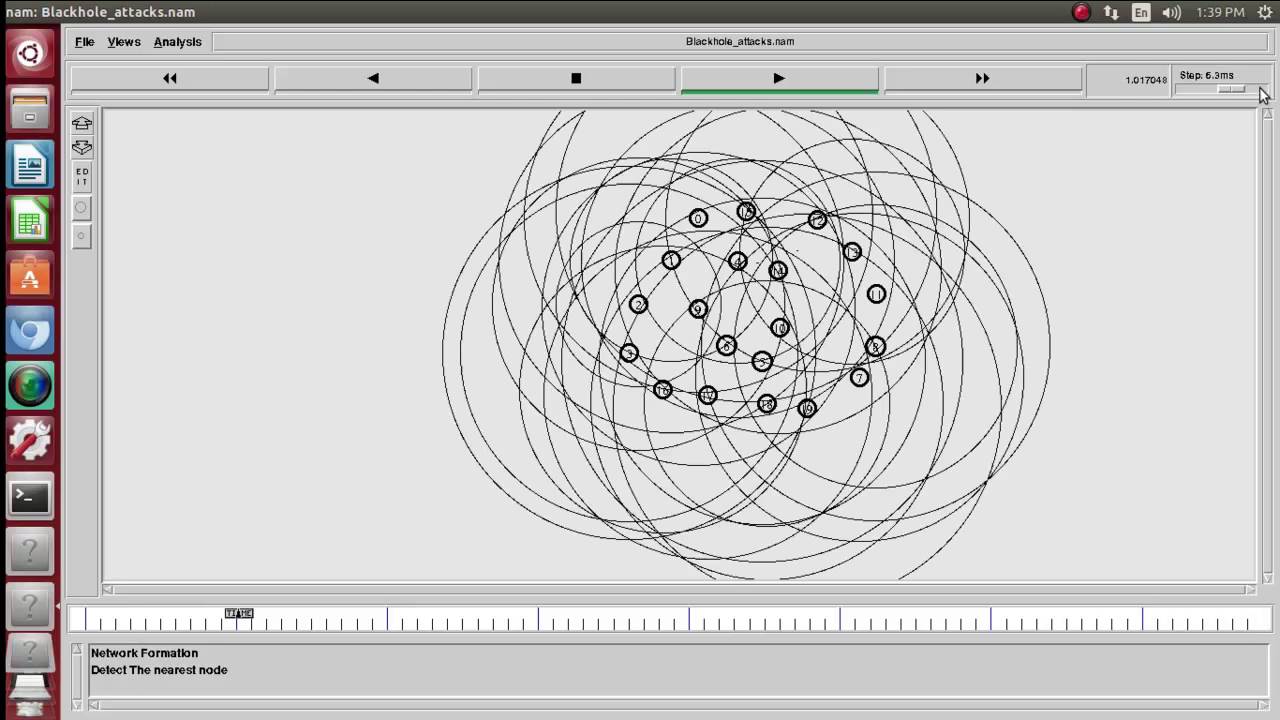Select node 19 in the topology

[x=807, y=408]
